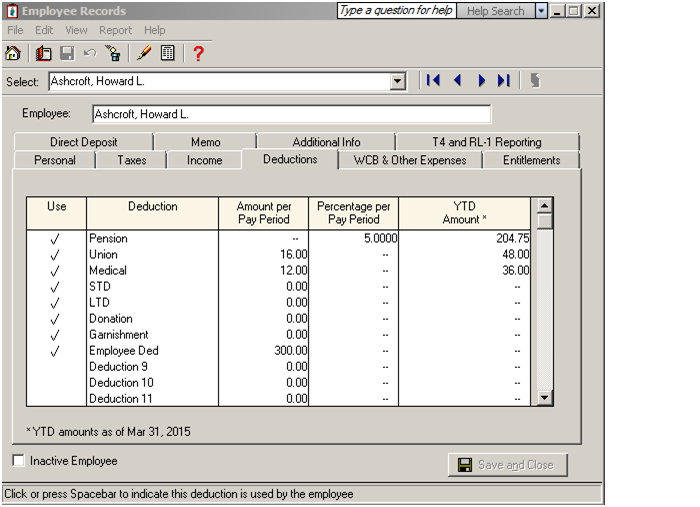Screen dimensions: 700x507
Task: Open the File menu
Action: pyautogui.click(x=15, y=30)
